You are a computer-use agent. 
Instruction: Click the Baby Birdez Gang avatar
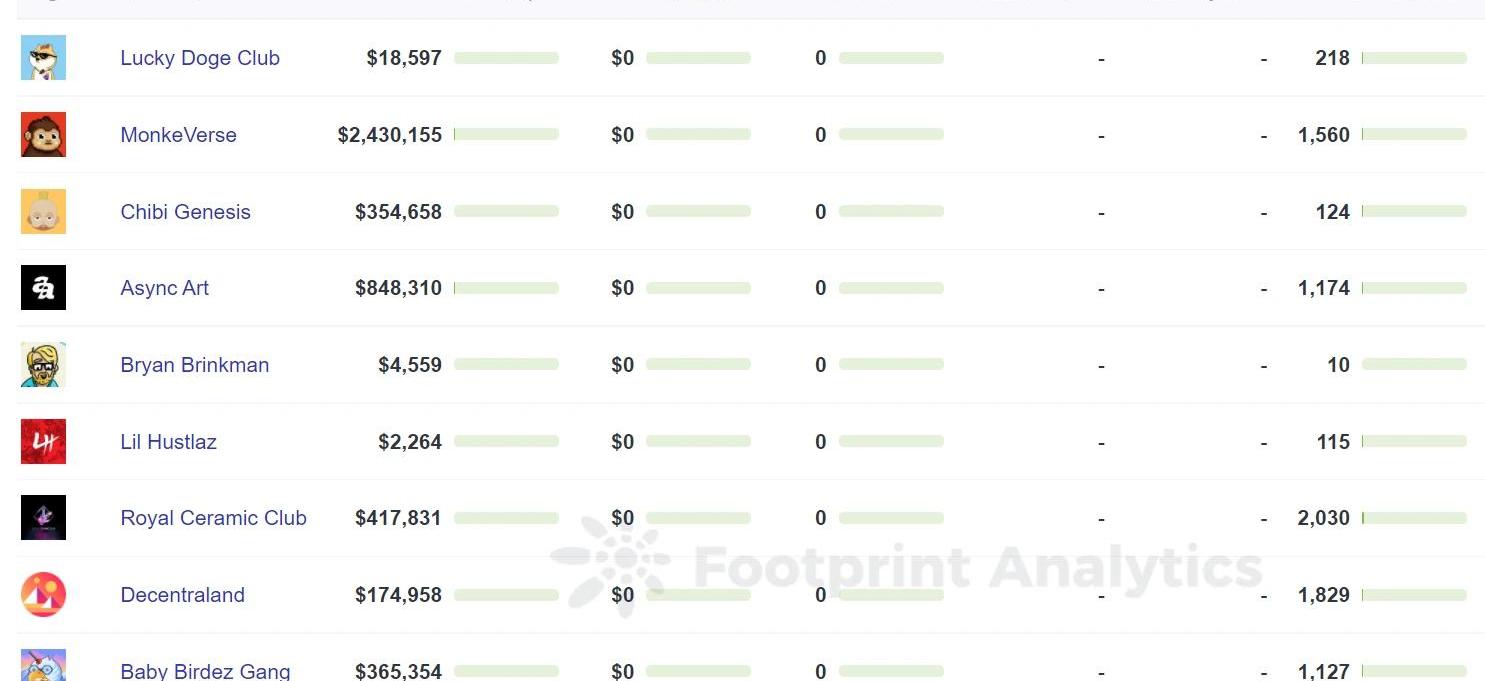(x=43, y=665)
